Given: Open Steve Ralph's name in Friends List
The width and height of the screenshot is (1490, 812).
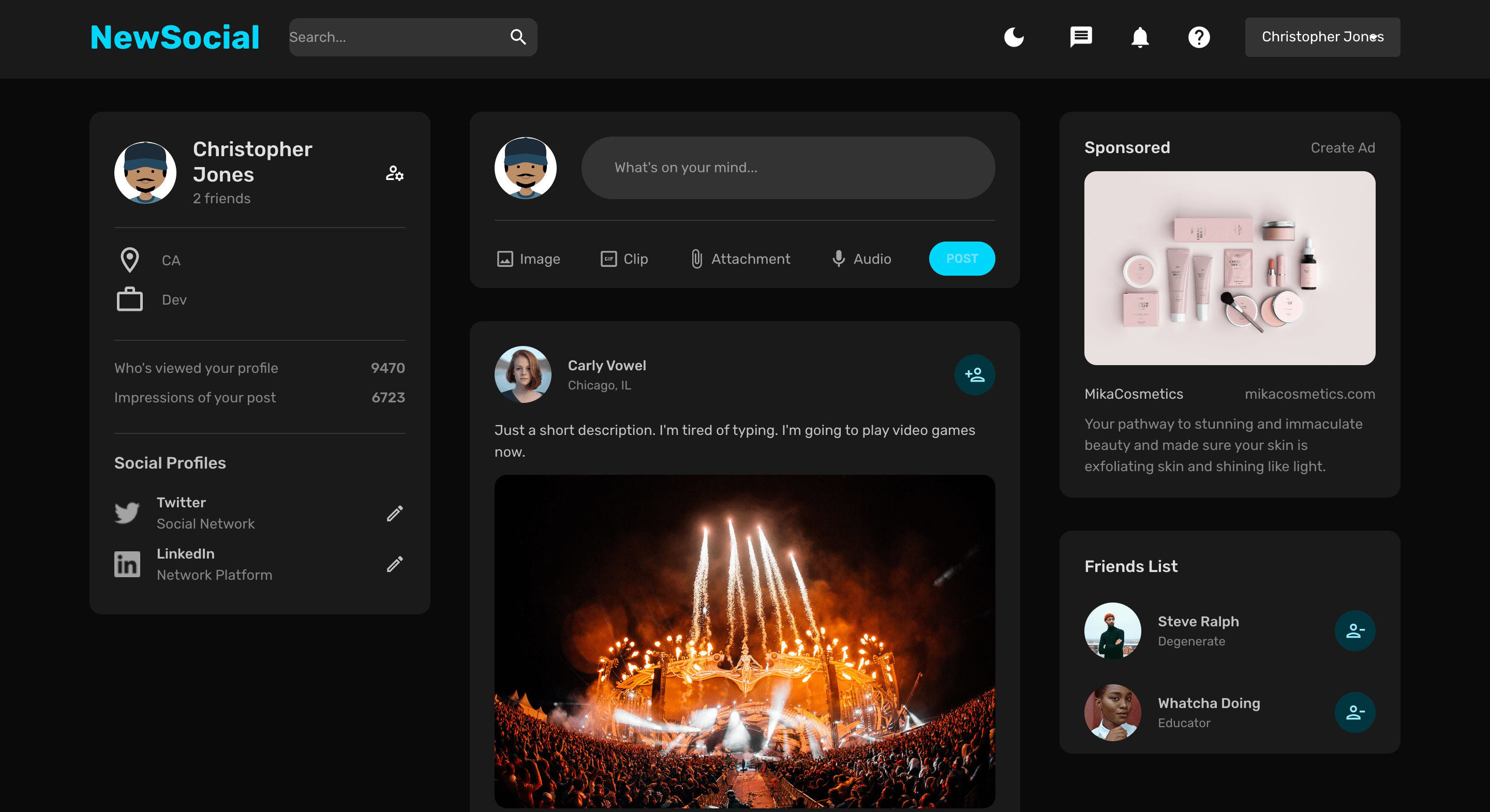Looking at the screenshot, I should coord(1198,622).
